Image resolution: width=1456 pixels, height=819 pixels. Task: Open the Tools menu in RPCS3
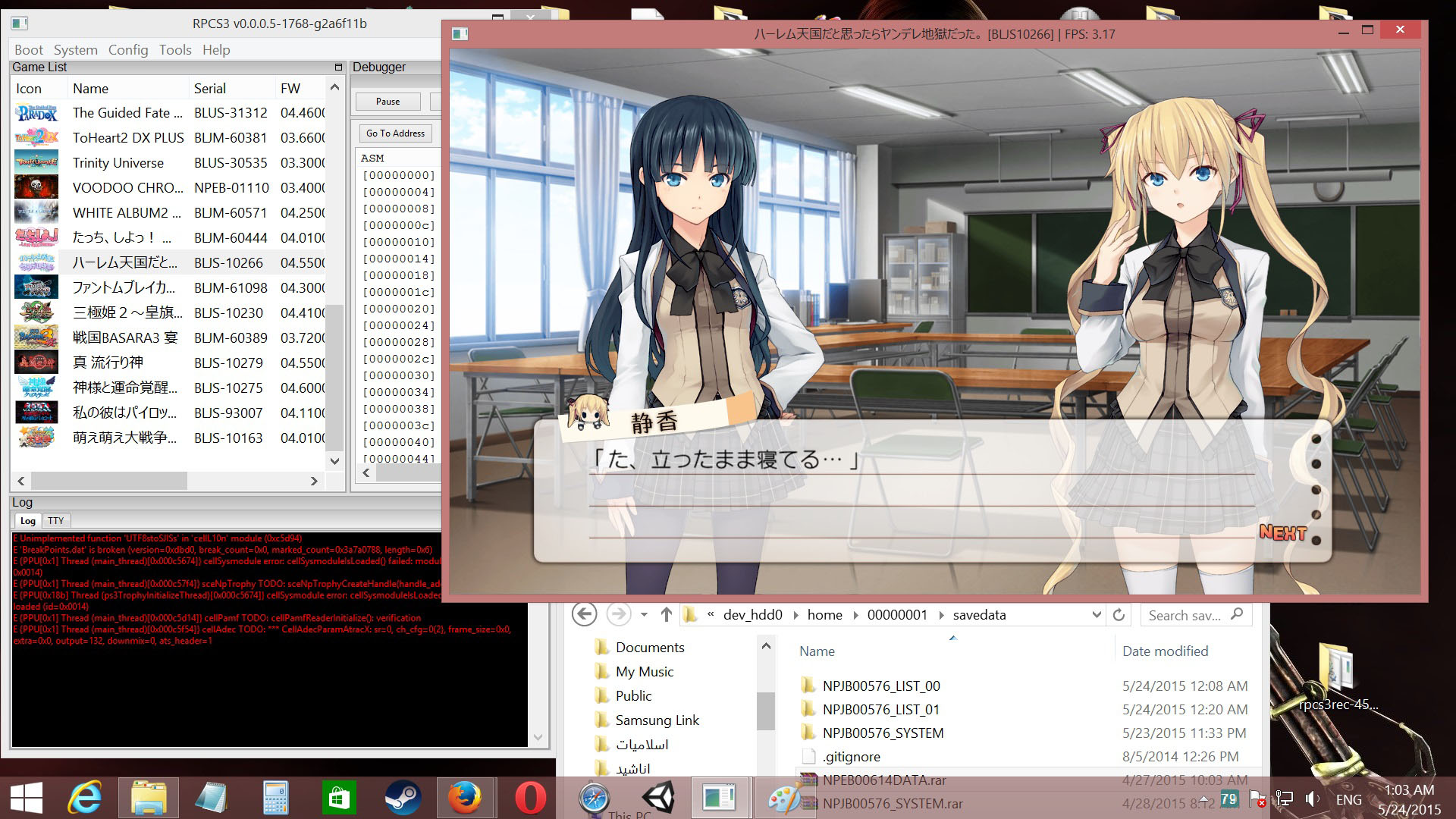[175, 49]
